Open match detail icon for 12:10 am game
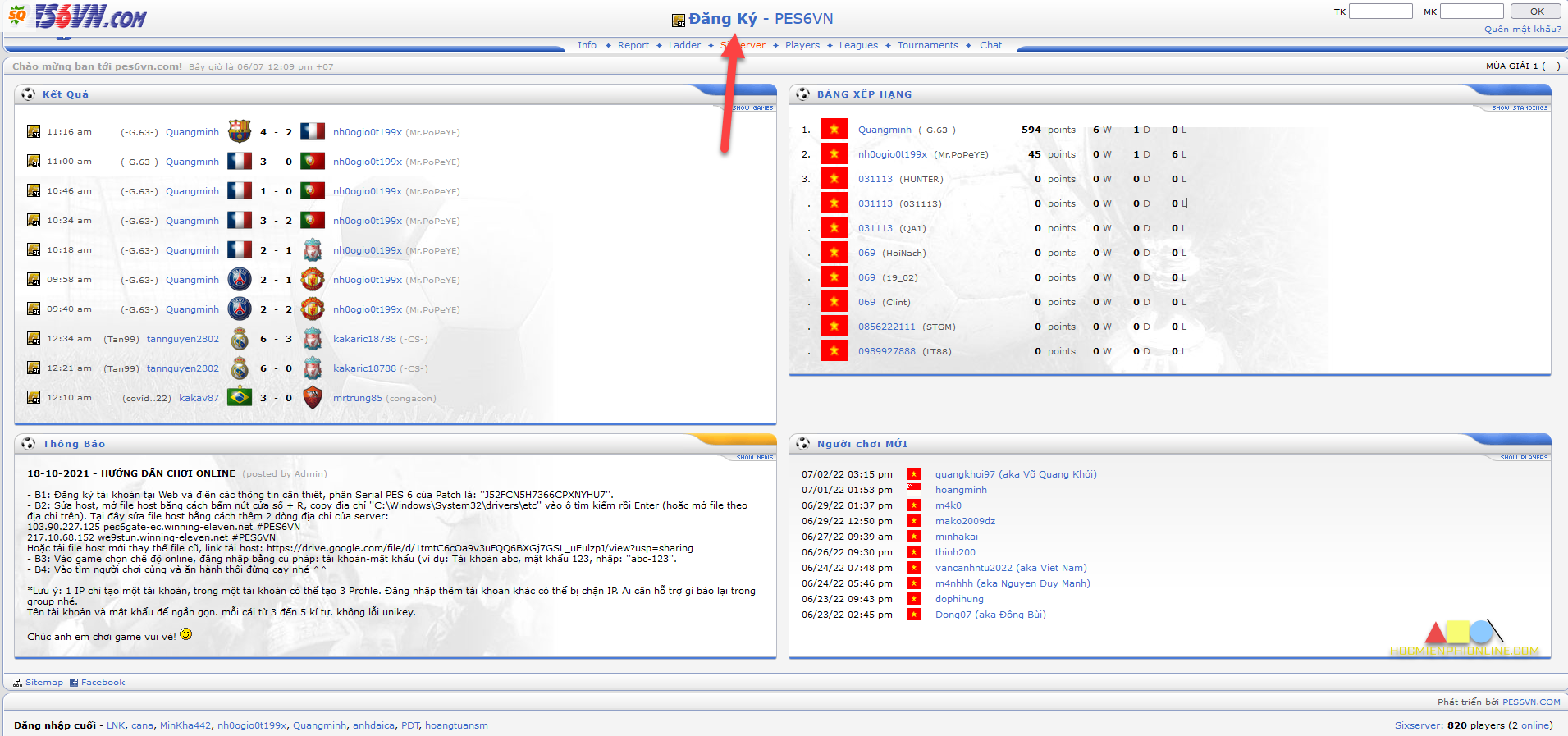 (34, 397)
